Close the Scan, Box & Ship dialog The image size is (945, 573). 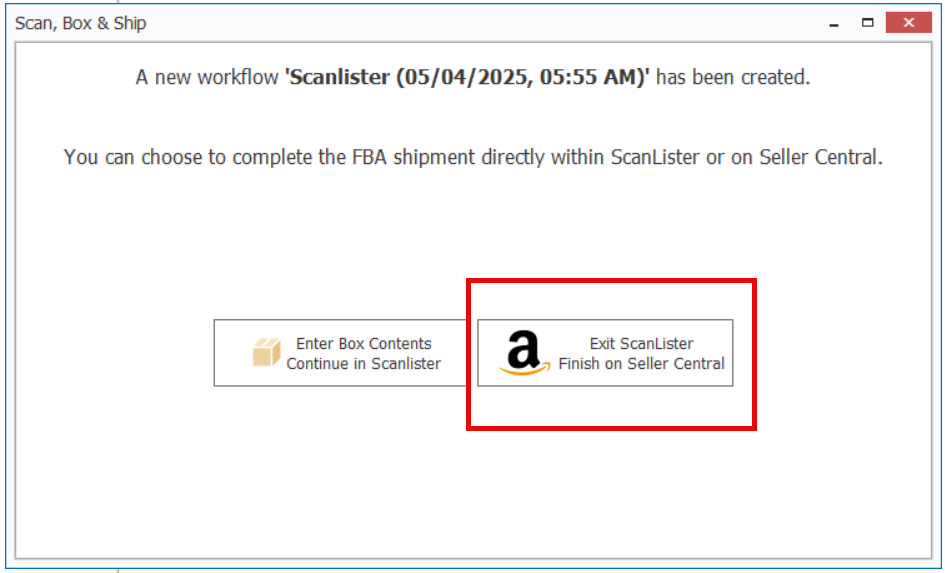click(x=909, y=23)
